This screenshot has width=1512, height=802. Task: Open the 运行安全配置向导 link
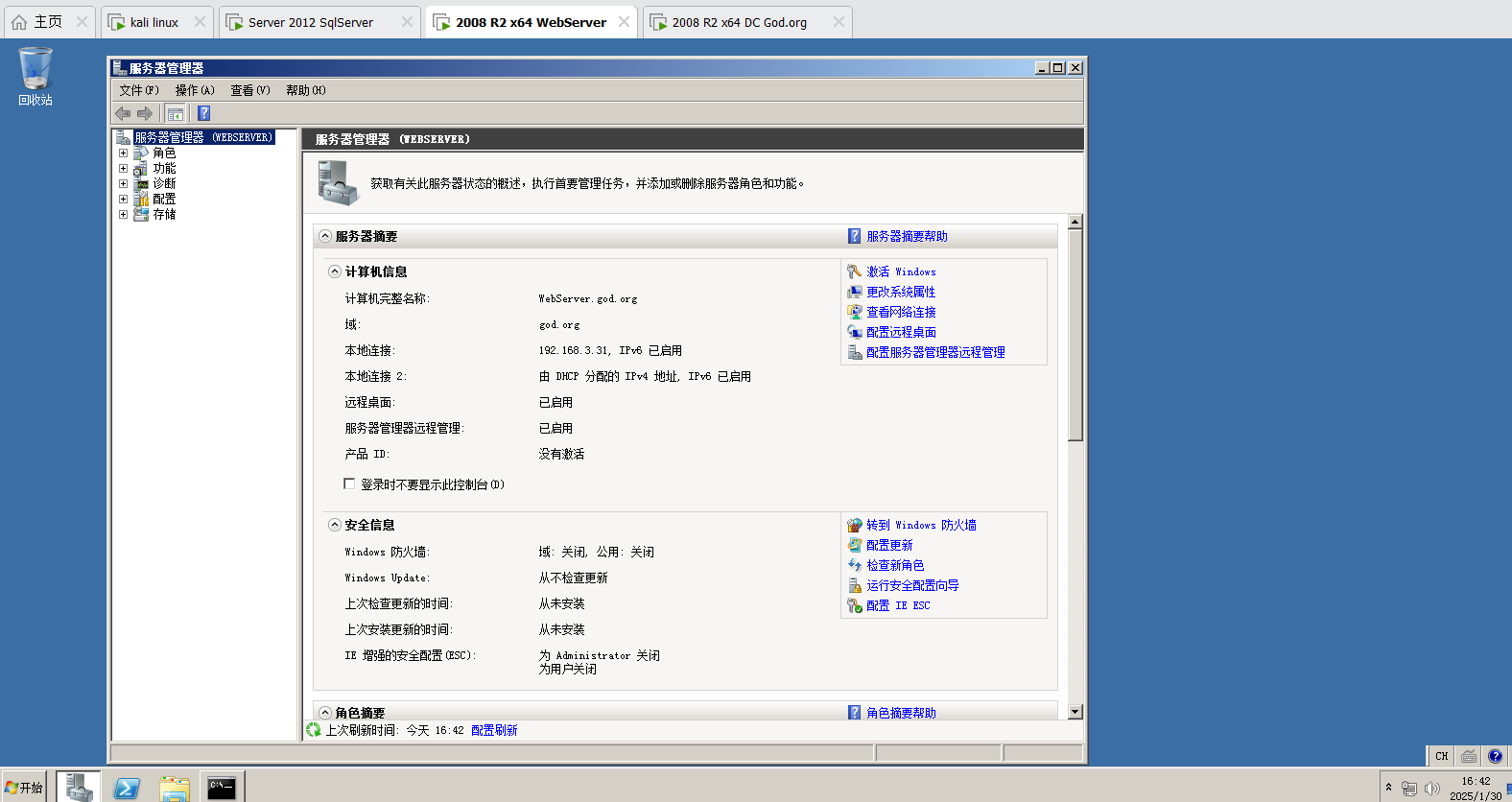click(912, 585)
